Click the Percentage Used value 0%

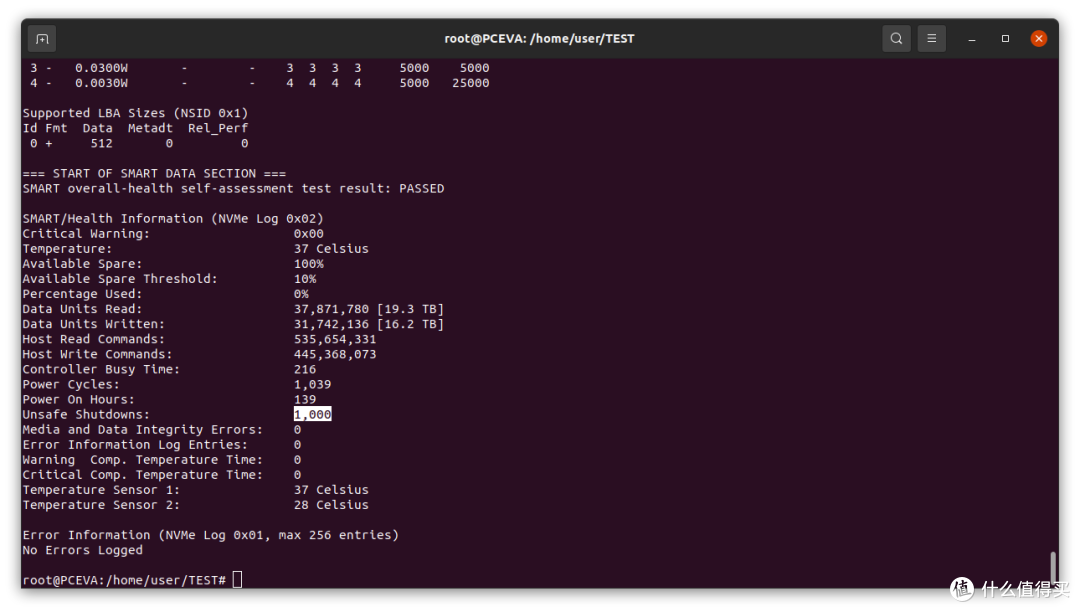pos(301,294)
